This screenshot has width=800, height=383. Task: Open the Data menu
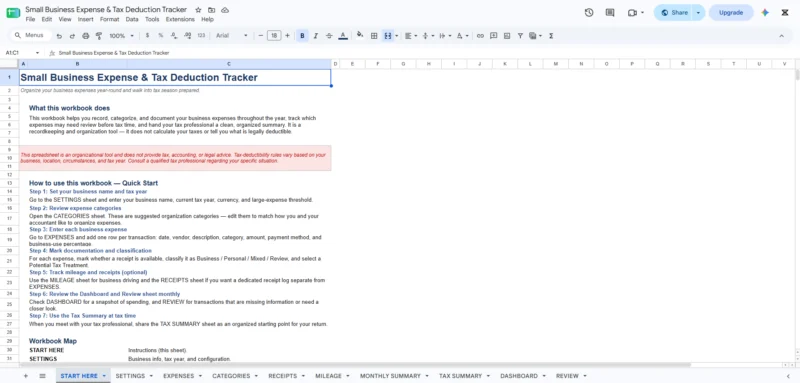click(x=132, y=19)
